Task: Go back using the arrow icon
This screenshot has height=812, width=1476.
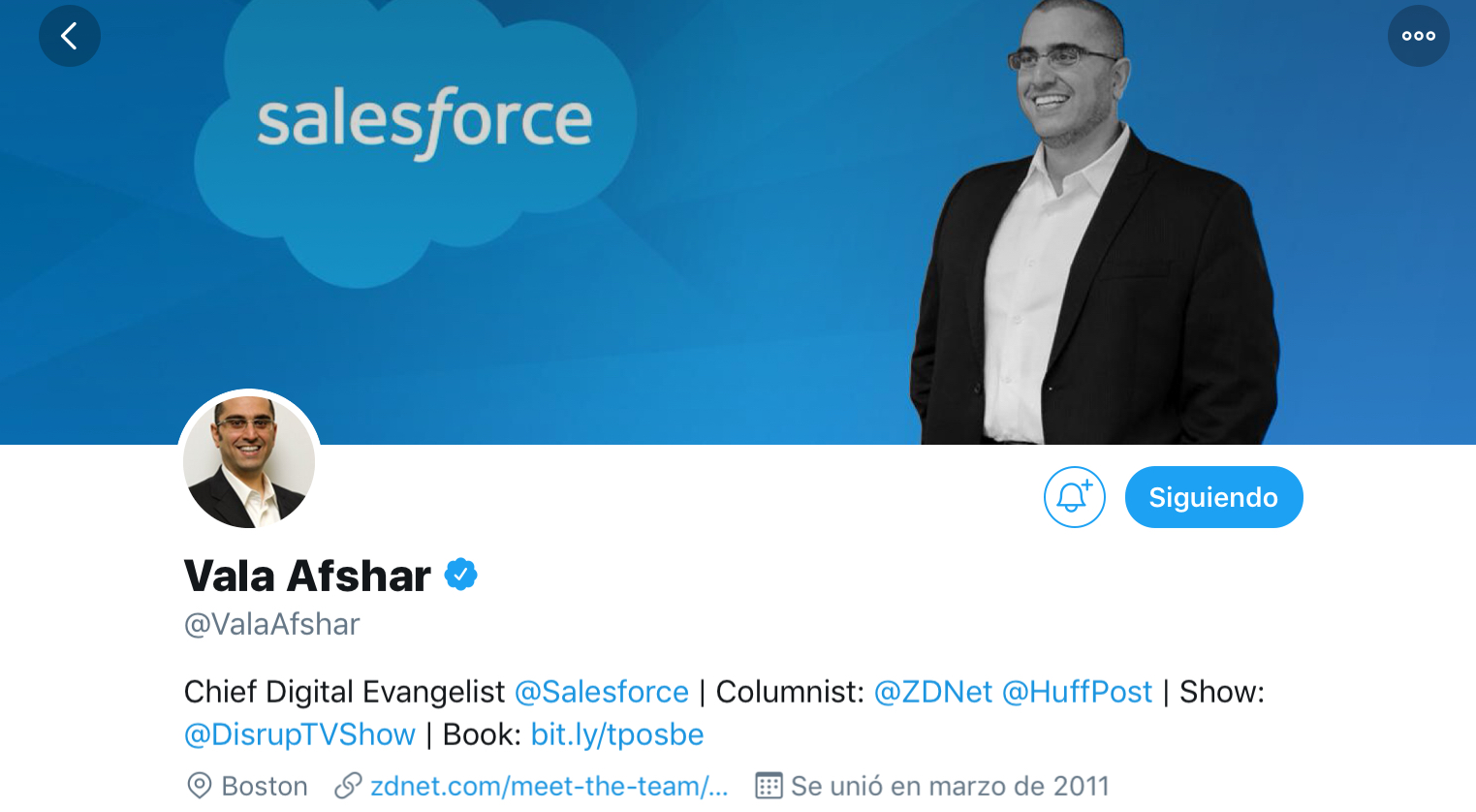Action: pos(70,37)
